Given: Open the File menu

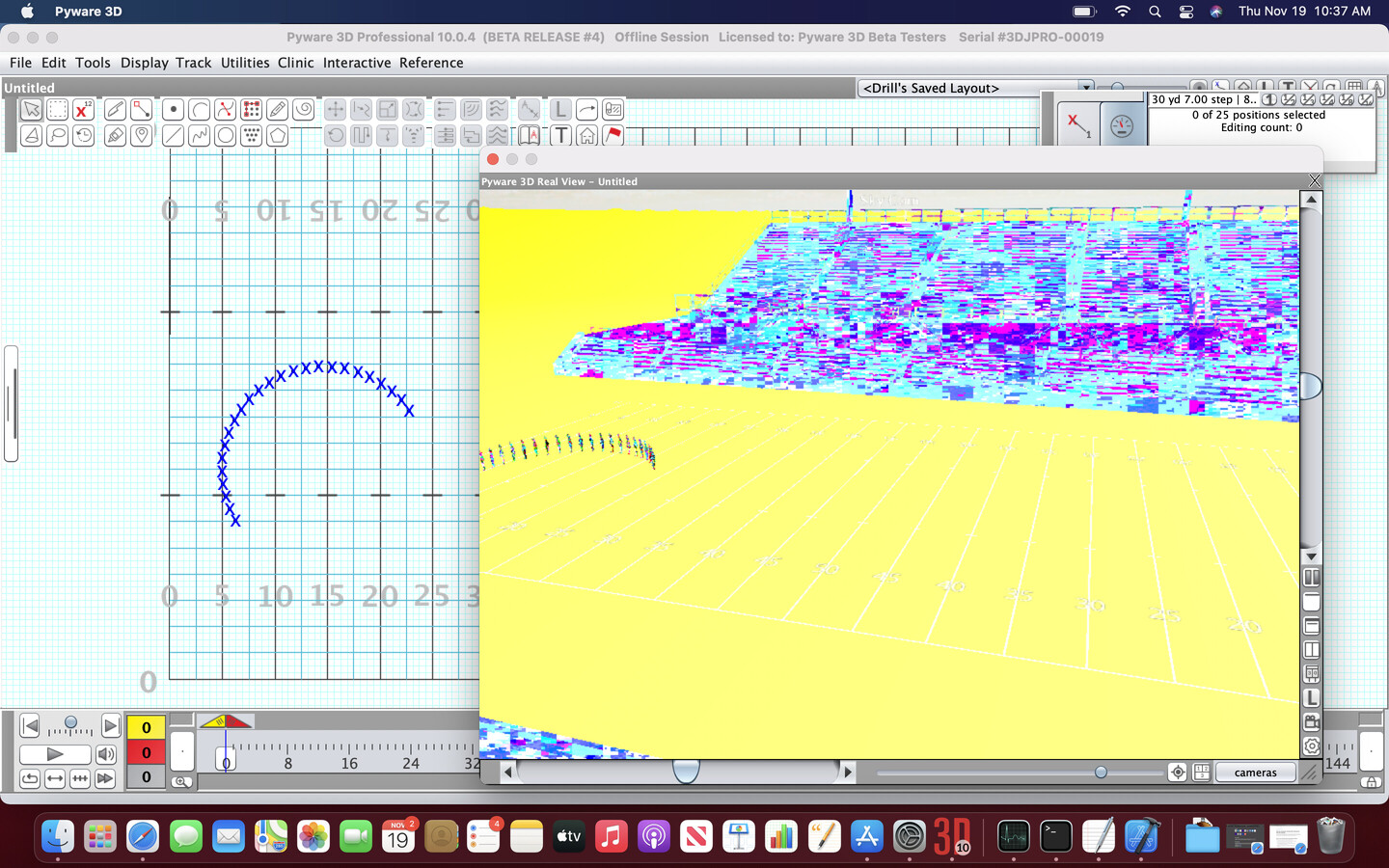Looking at the screenshot, I should click(x=20, y=63).
